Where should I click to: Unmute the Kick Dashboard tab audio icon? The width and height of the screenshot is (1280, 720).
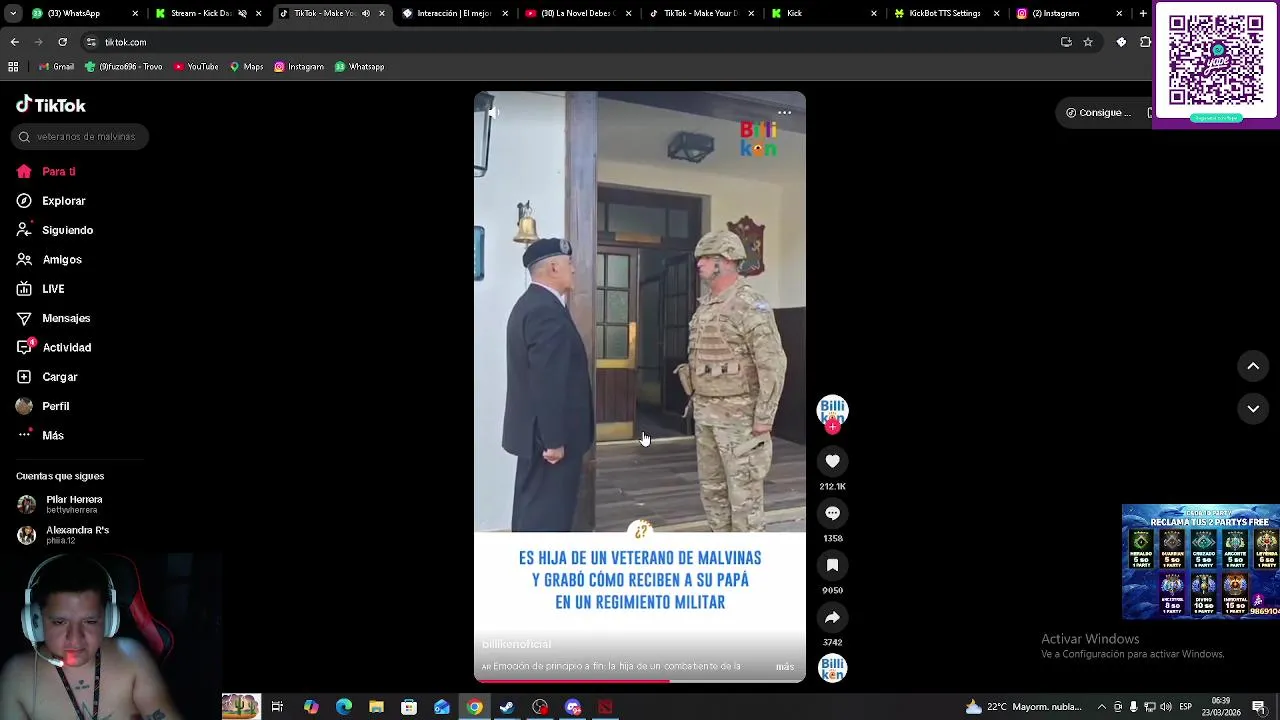pyautogui.click(x=242, y=14)
